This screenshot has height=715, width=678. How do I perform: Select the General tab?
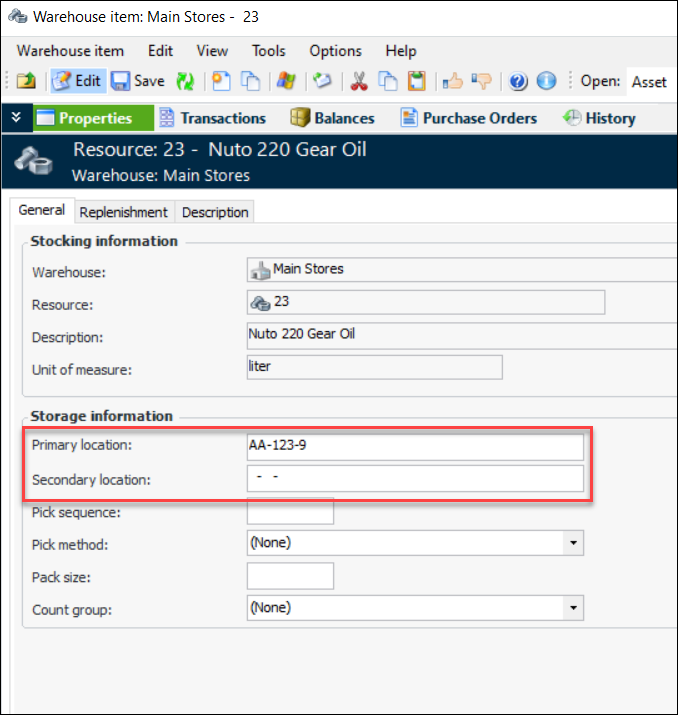[x=42, y=210]
